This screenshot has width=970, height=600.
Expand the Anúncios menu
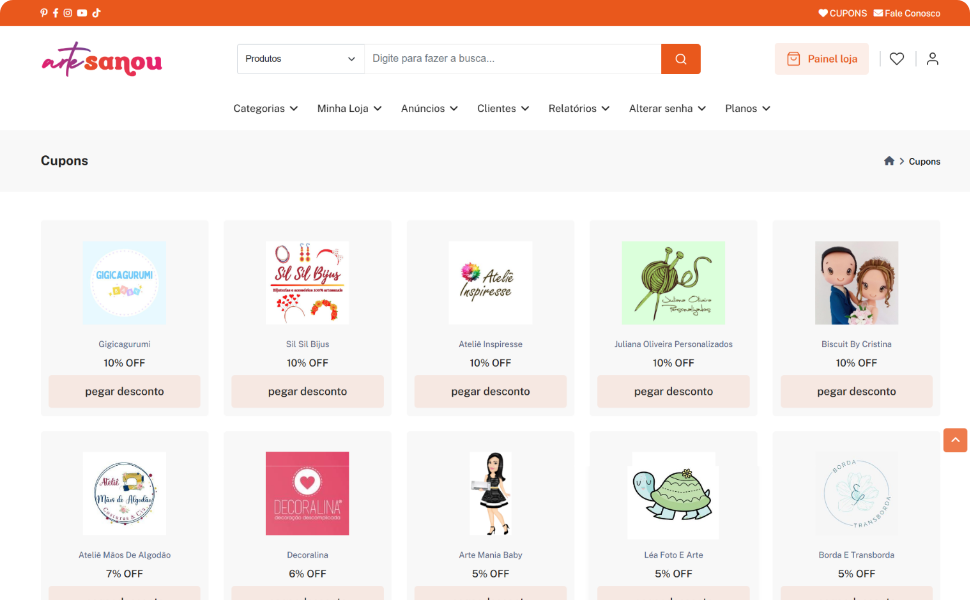click(429, 108)
